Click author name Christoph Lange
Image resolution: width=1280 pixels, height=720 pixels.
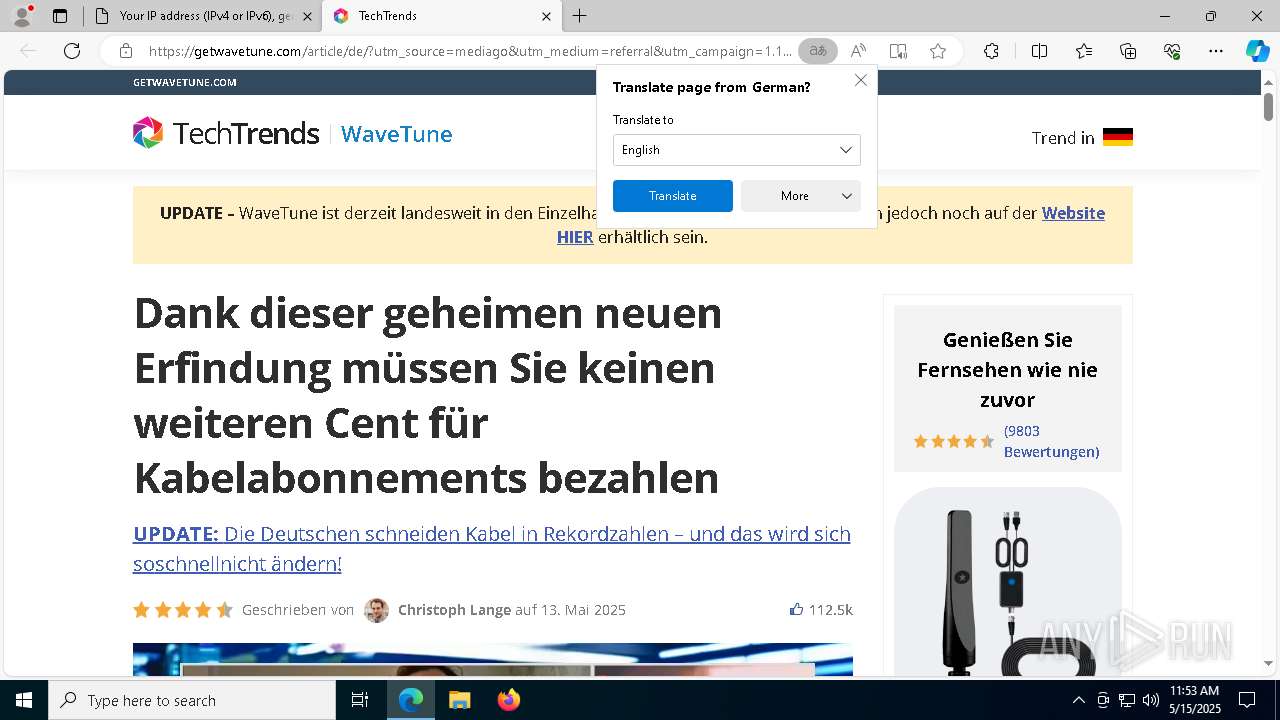454,610
